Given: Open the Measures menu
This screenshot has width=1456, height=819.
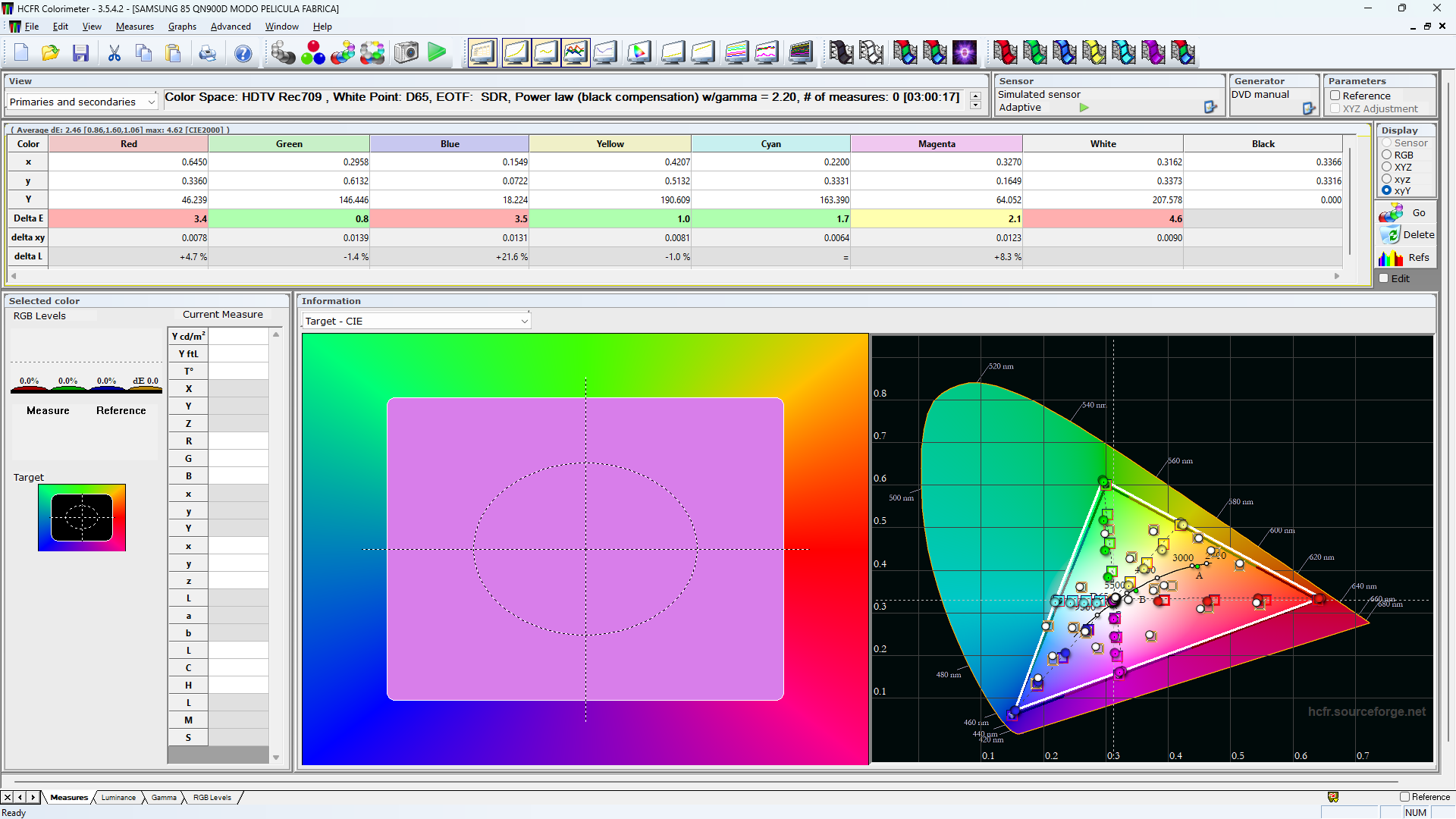Looking at the screenshot, I should point(135,27).
